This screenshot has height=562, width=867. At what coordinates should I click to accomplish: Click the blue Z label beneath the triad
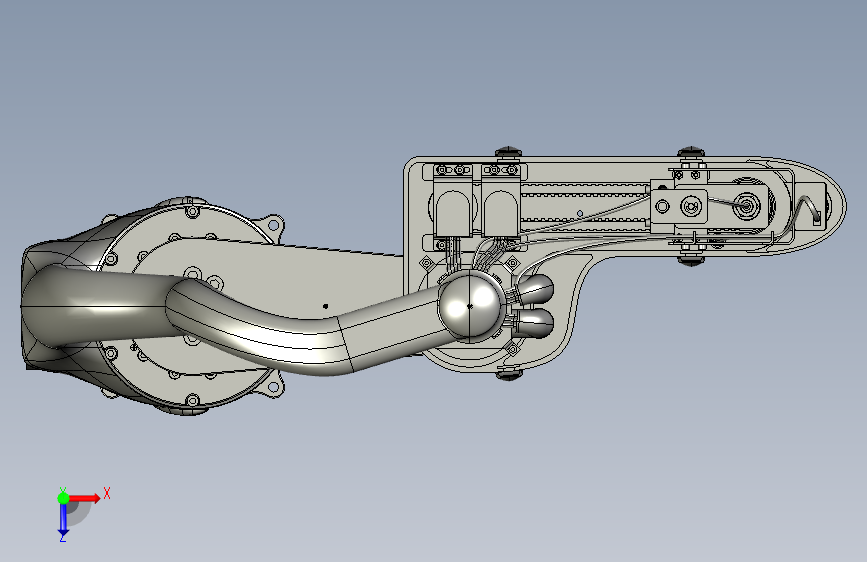(62, 538)
